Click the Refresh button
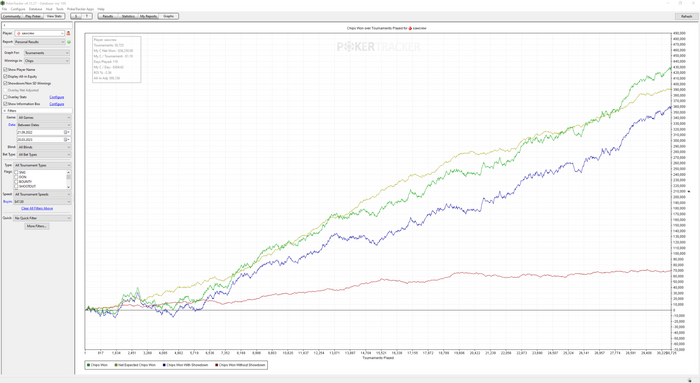The width and height of the screenshot is (700, 383). point(686,17)
